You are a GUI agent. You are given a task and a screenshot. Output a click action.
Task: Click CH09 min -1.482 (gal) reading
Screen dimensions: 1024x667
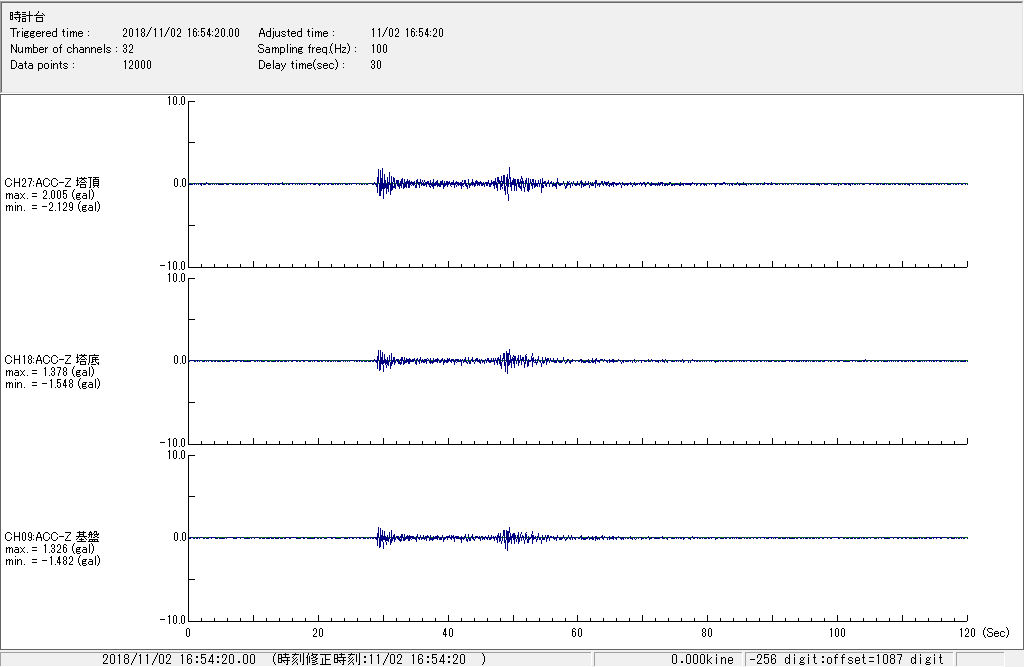tap(52, 561)
